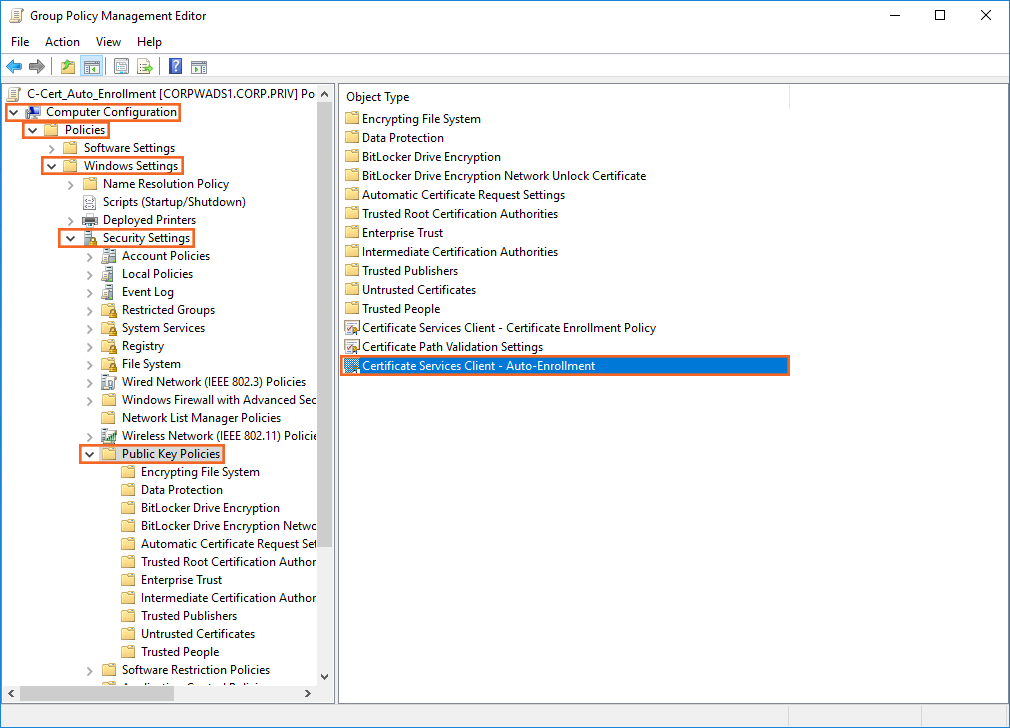Select Trusted Publishers in the left tree
Image resolution: width=1010 pixels, height=728 pixels.
pyautogui.click(x=189, y=616)
